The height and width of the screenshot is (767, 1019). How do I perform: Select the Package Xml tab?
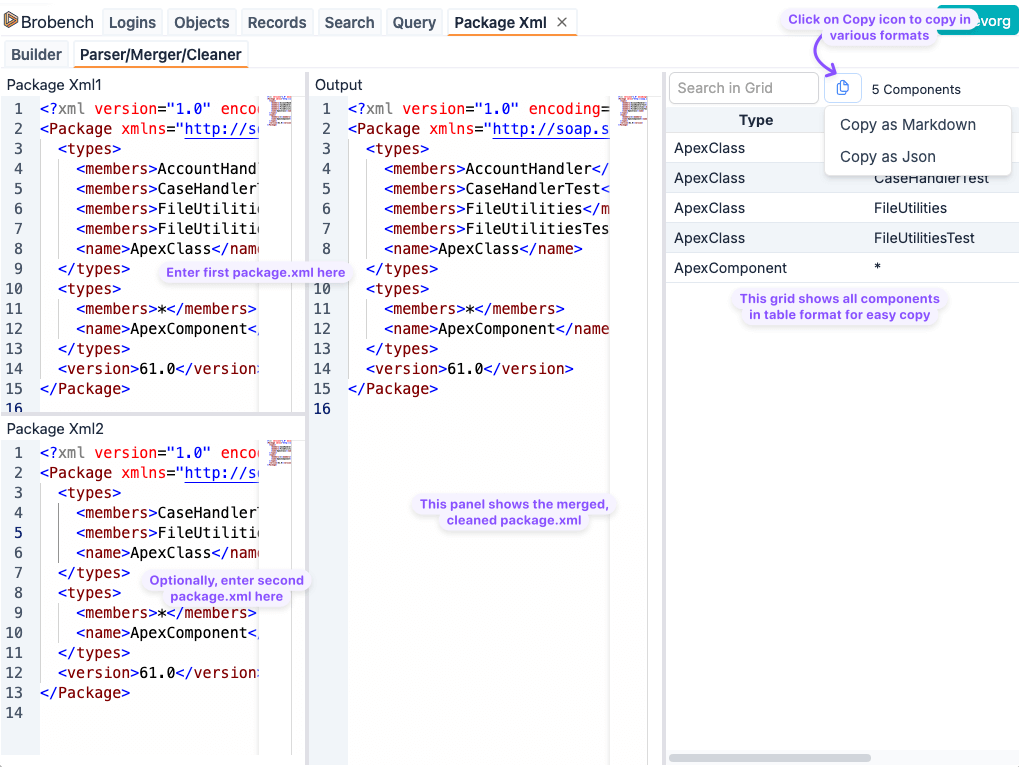(x=500, y=23)
